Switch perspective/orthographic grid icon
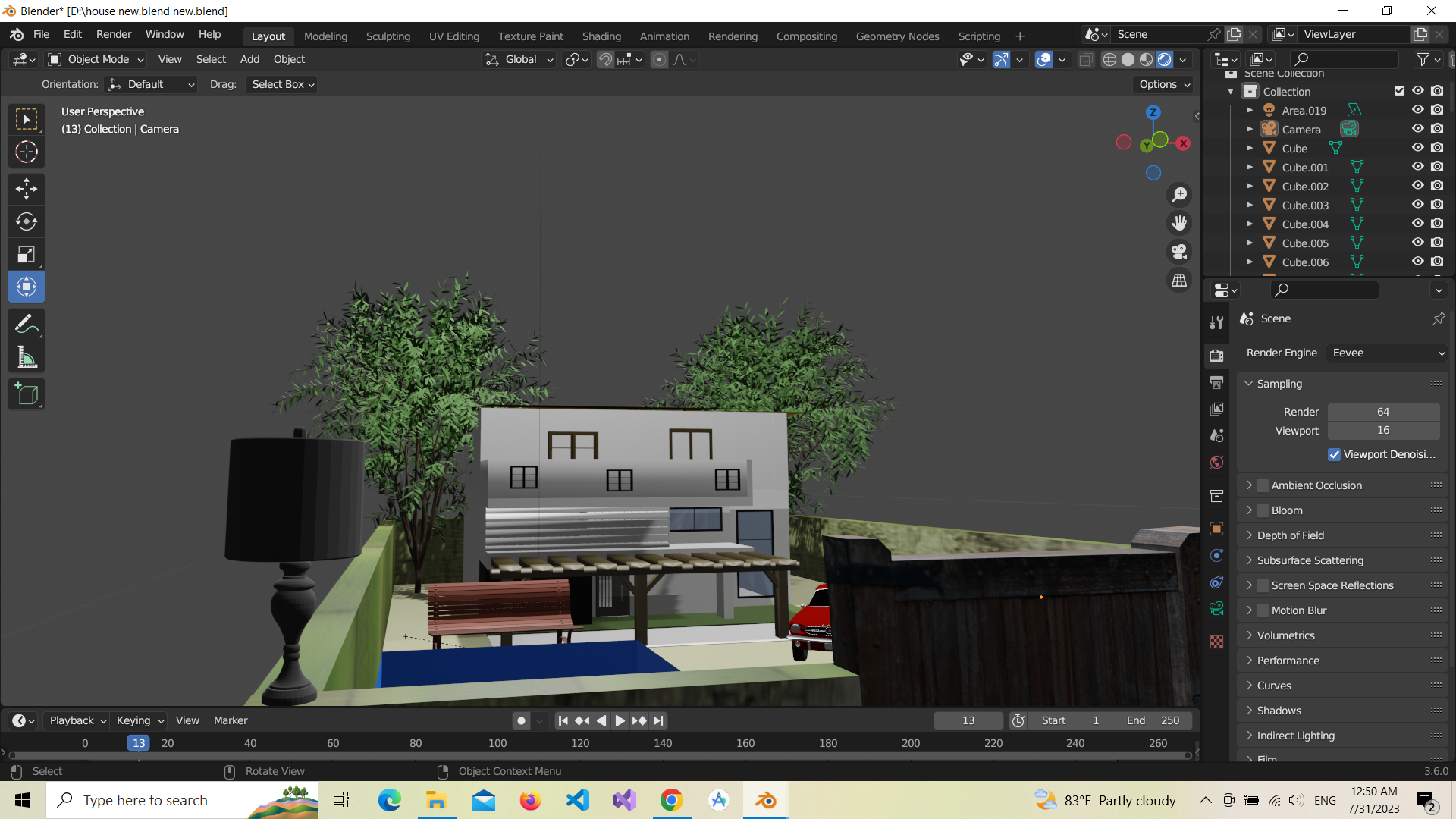The width and height of the screenshot is (1456, 819). (1179, 281)
